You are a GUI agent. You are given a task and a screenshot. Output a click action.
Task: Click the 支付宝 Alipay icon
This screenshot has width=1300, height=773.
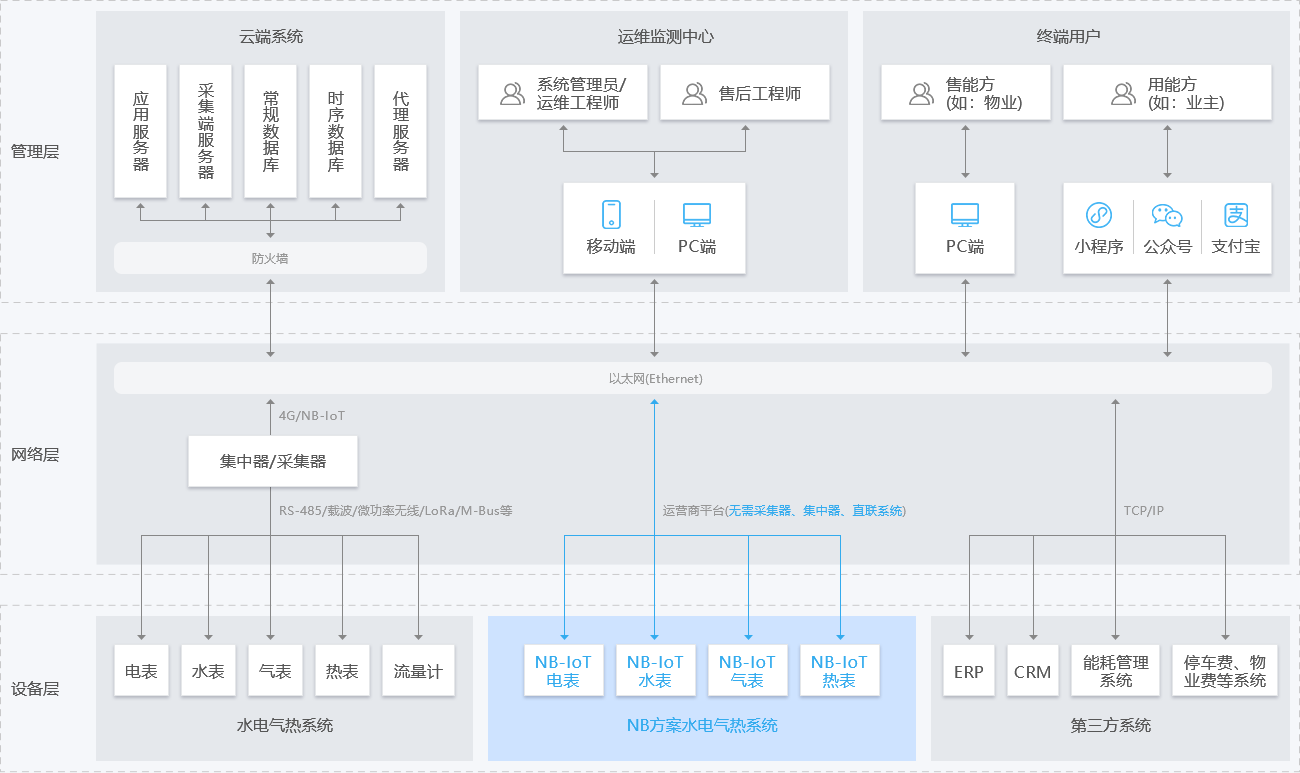1236,215
